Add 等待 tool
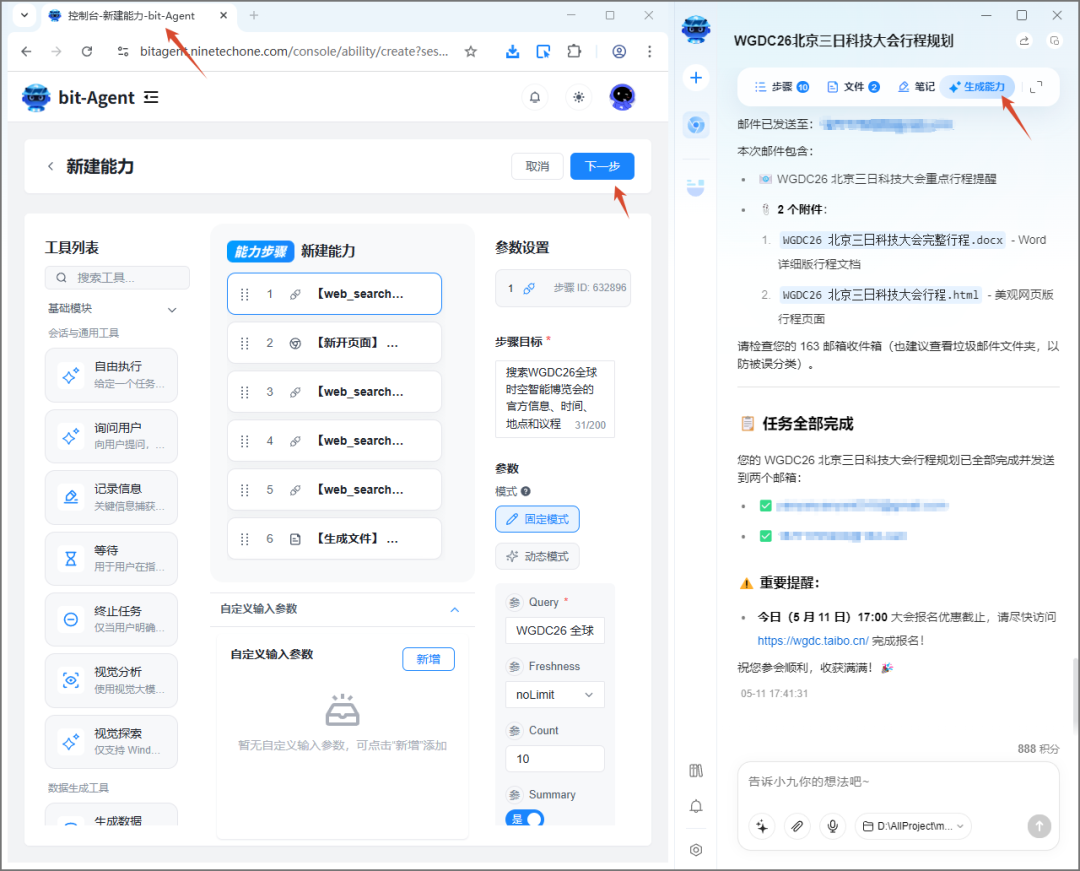 click(x=112, y=558)
